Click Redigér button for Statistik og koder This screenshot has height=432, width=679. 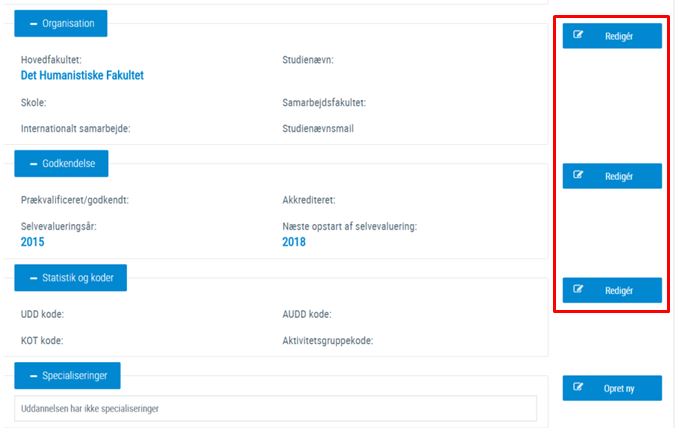point(612,290)
